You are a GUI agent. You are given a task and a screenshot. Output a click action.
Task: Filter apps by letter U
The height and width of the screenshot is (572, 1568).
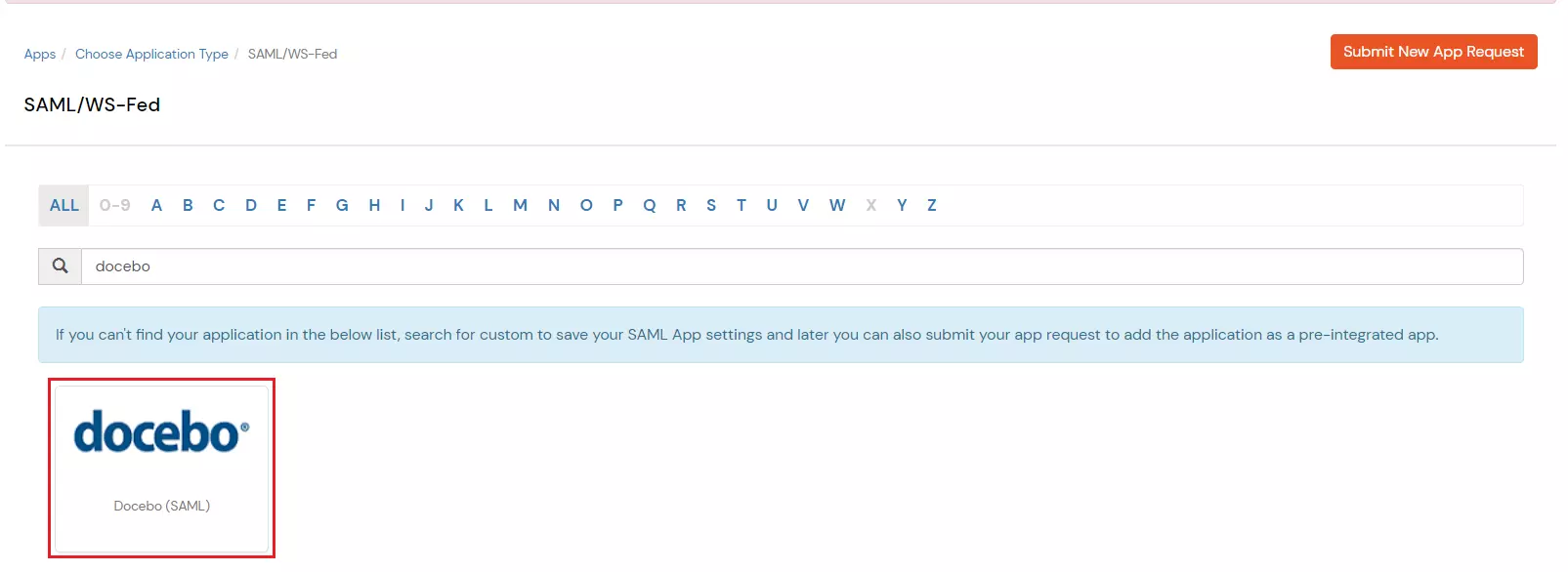772,205
